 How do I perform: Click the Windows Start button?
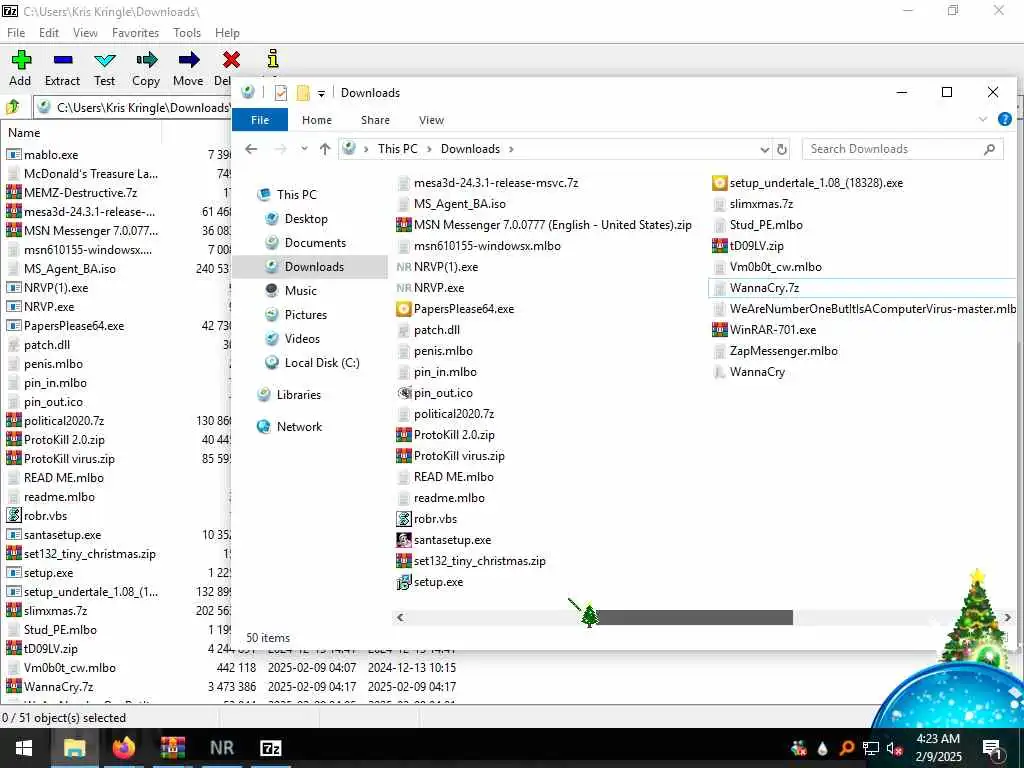[x=24, y=748]
